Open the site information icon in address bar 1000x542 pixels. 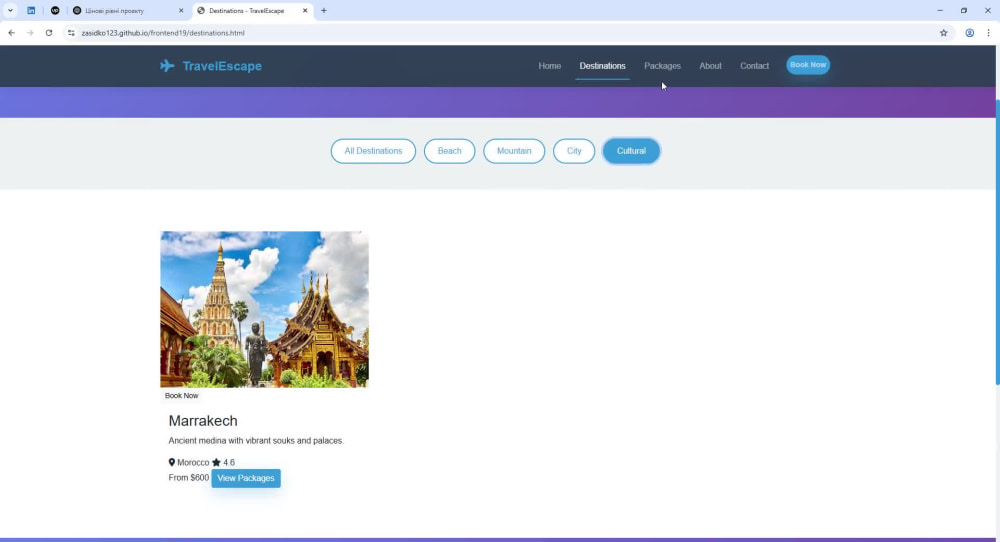[71, 33]
